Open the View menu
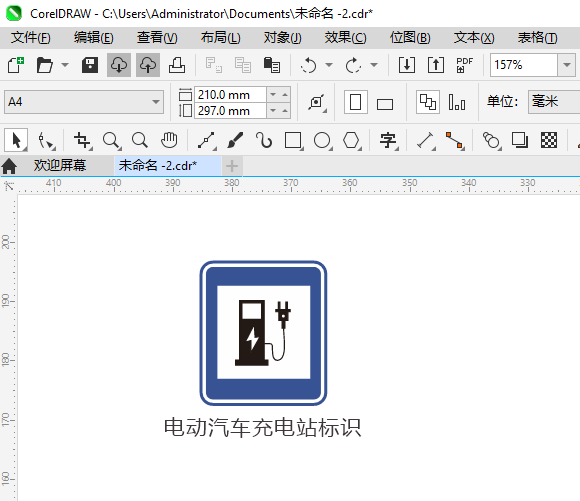Image resolution: width=580 pixels, height=501 pixels. (157, 38)
